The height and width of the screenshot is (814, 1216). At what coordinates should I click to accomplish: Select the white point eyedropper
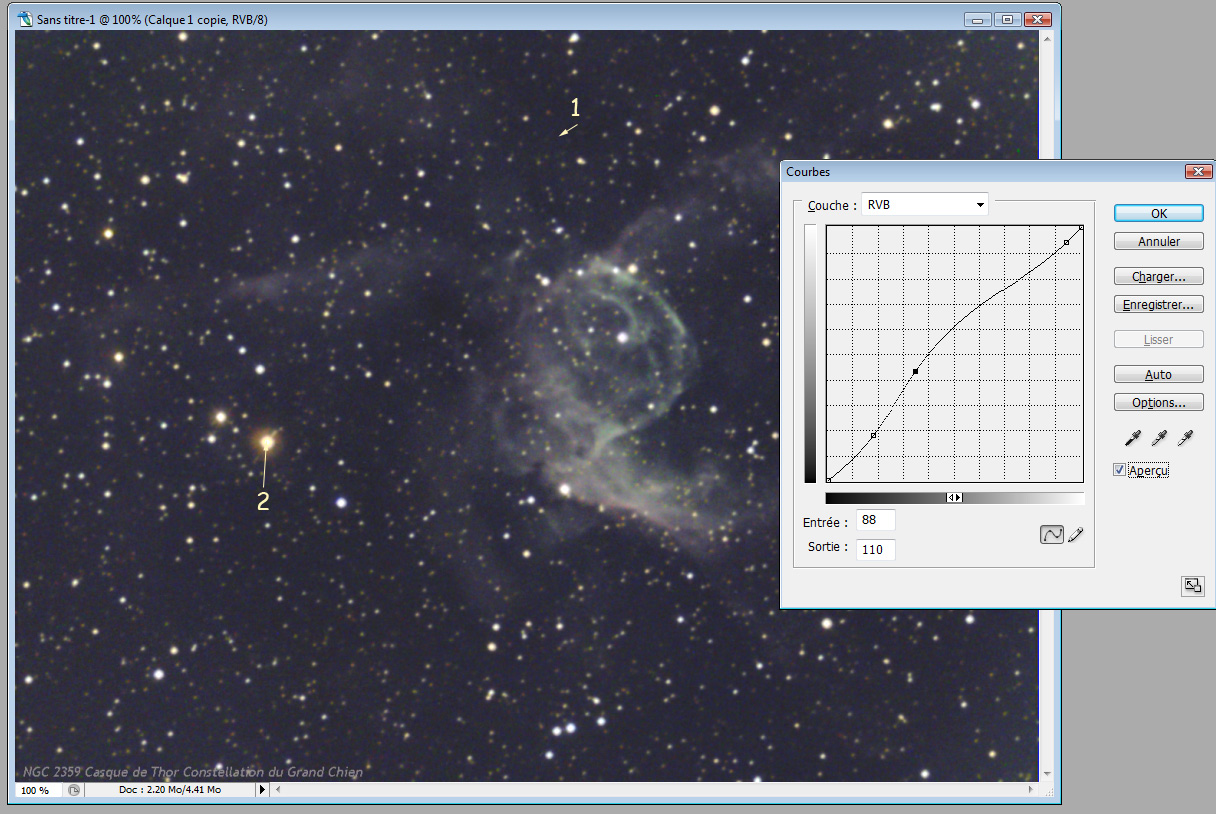coord(1185,437)
